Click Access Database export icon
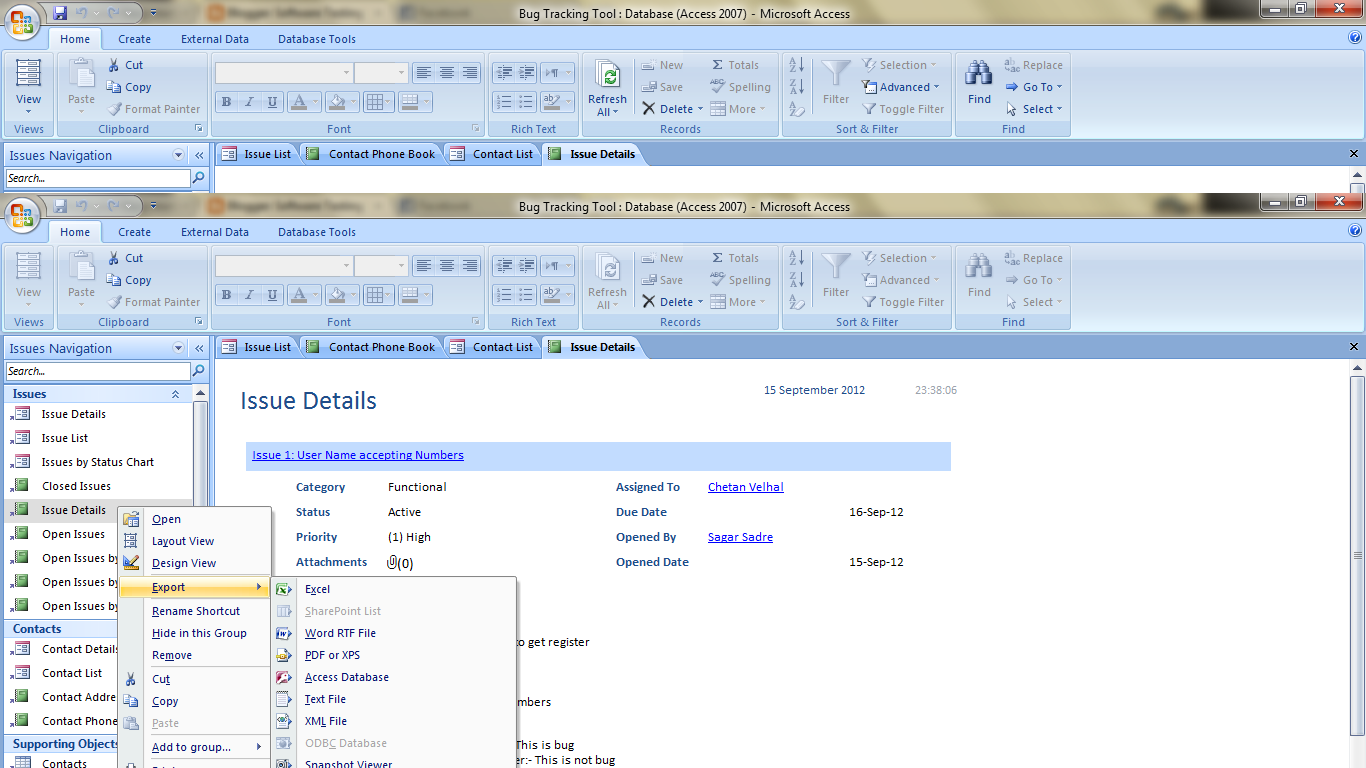 [x=284, y=677]
